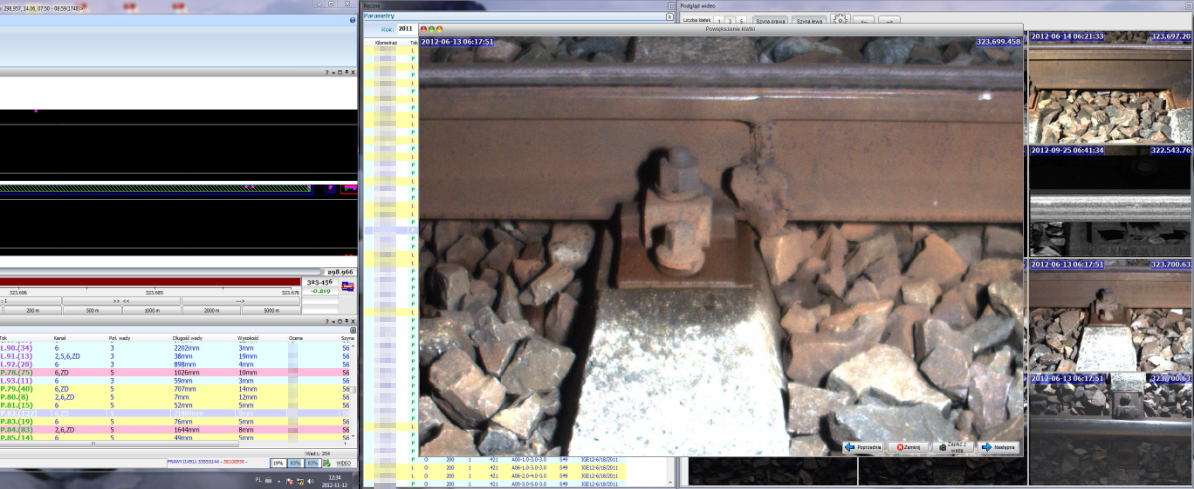Viewport: 1194px width, 489px height.
Task: Toggle the 19% zoom level button
Action: (279, 463)
